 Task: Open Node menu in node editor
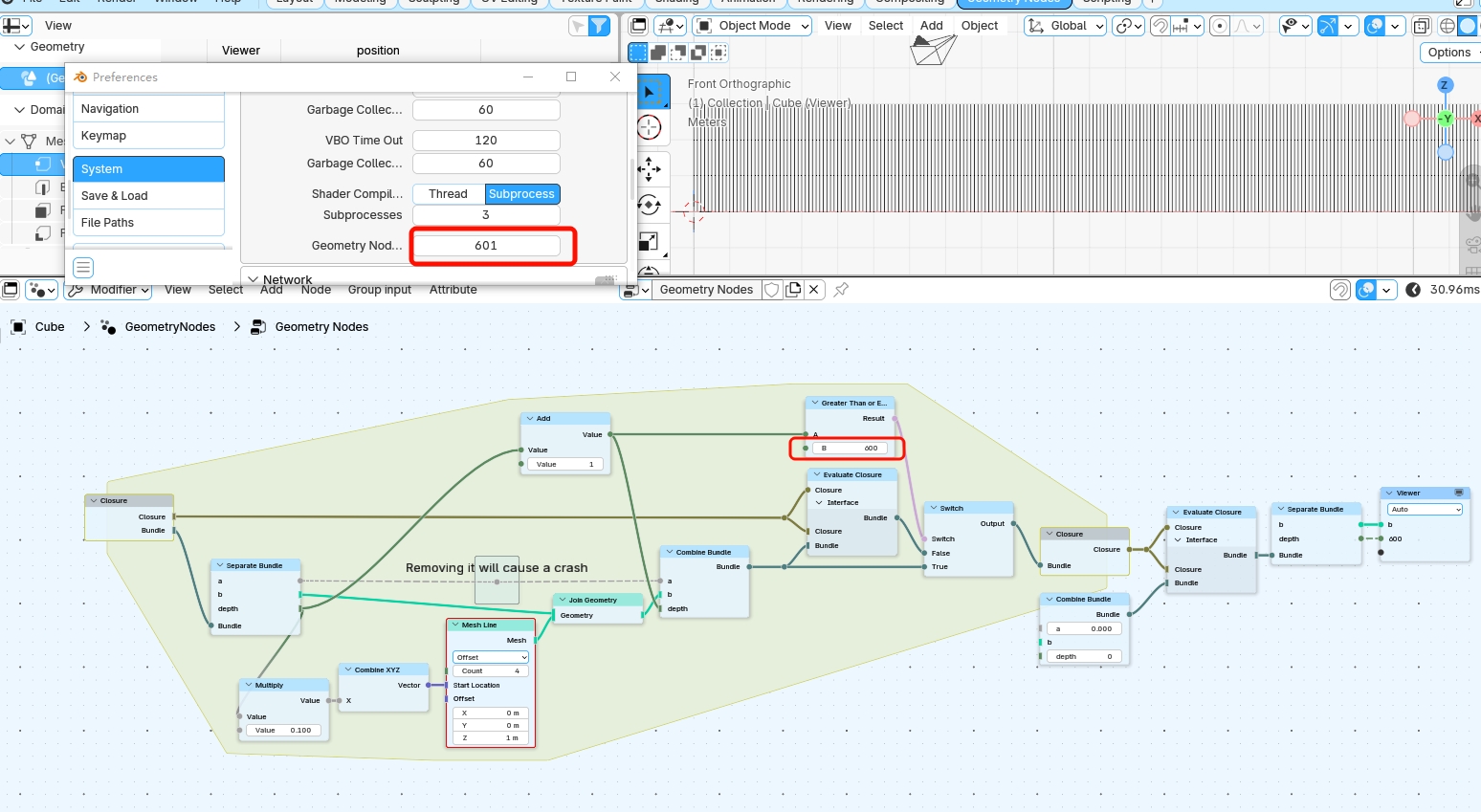click(x=316, y=290)
